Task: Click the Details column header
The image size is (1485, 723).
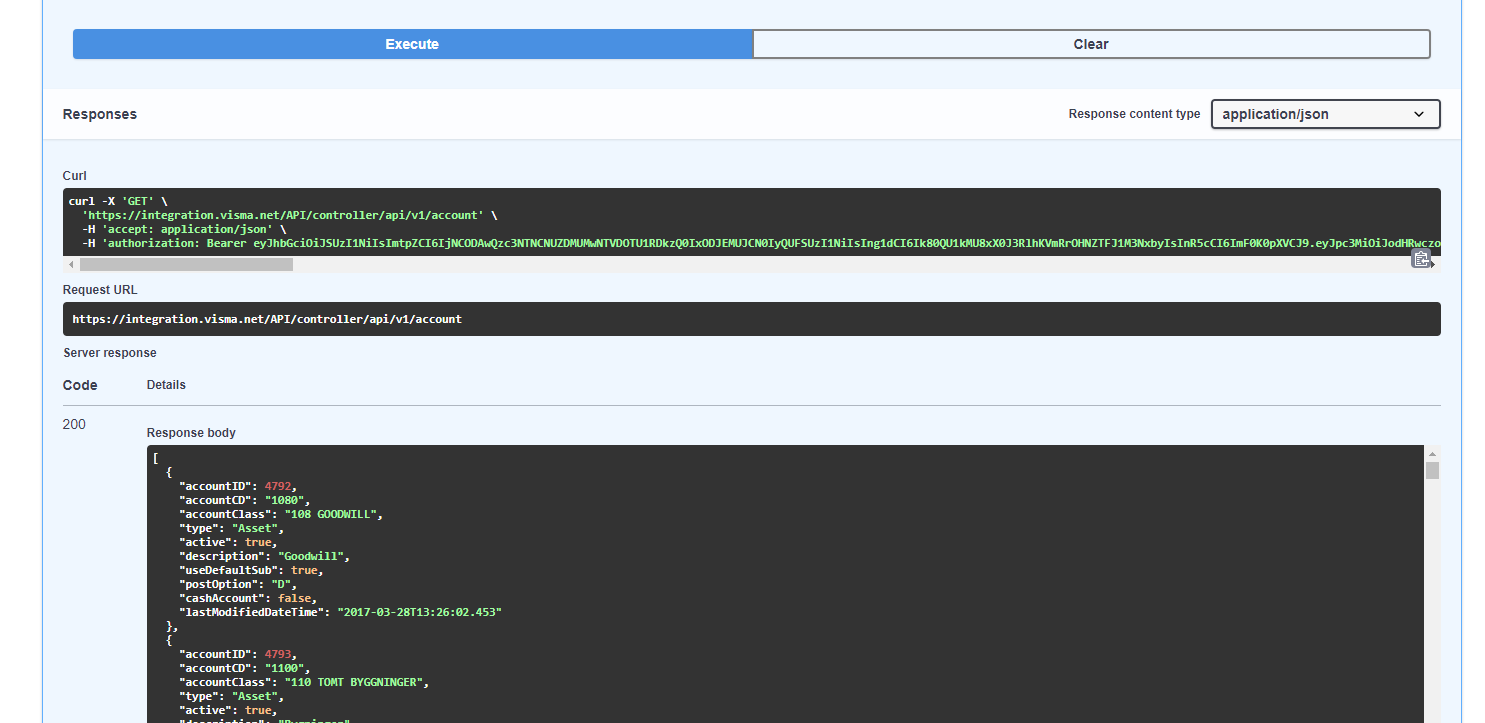Action: point(166,385)
